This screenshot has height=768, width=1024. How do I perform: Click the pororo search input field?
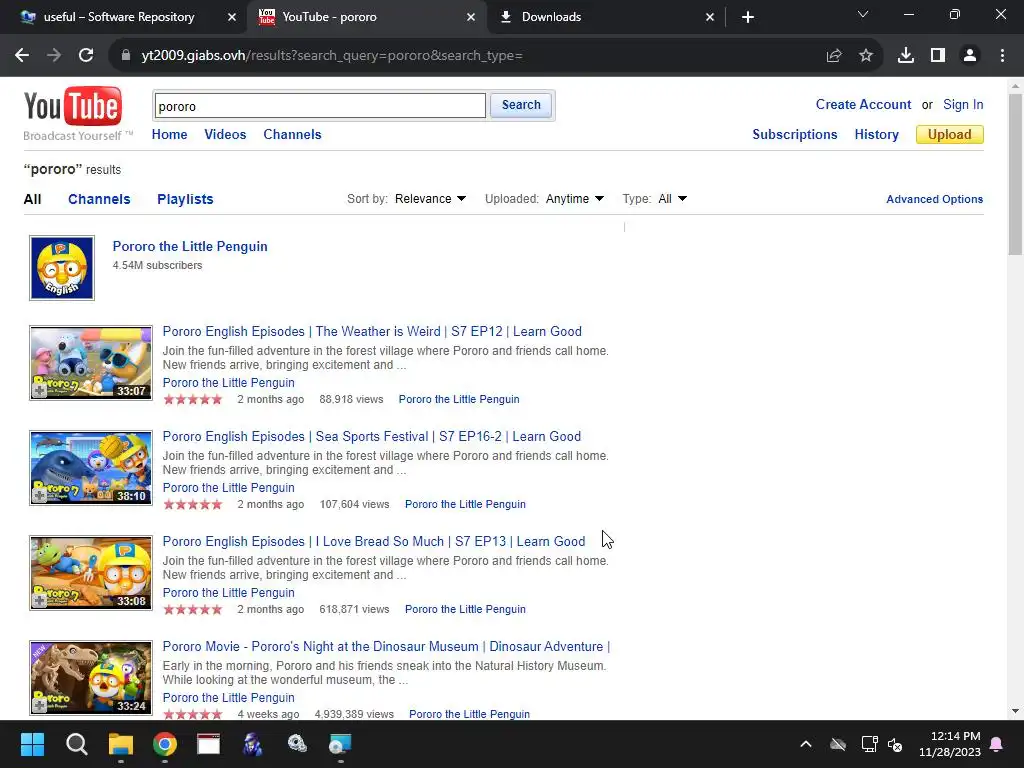coord(320,106)
